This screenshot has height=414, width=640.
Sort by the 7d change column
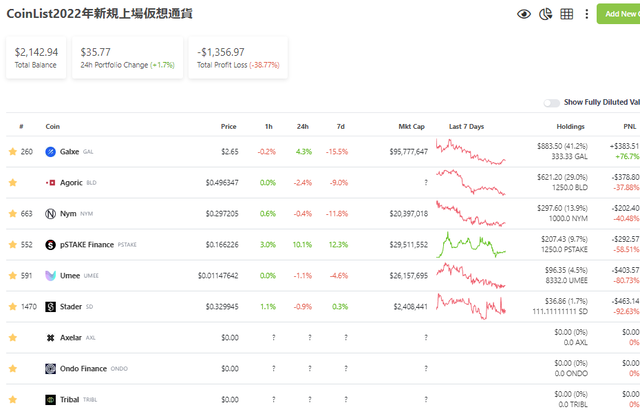(x=340, y=127)
